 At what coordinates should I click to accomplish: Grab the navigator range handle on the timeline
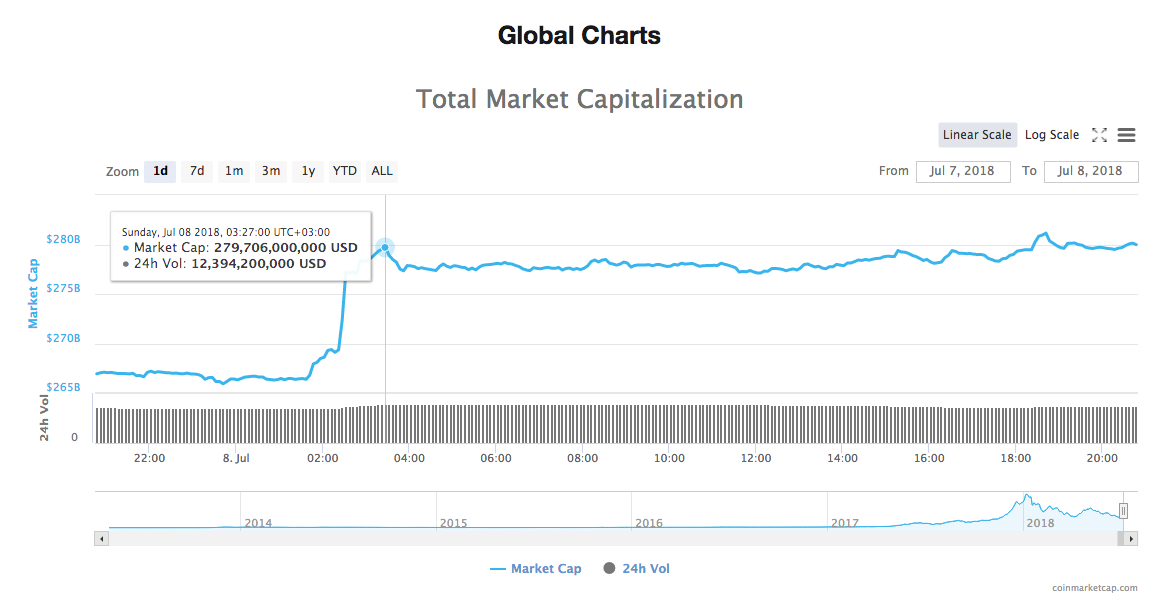1122,510
